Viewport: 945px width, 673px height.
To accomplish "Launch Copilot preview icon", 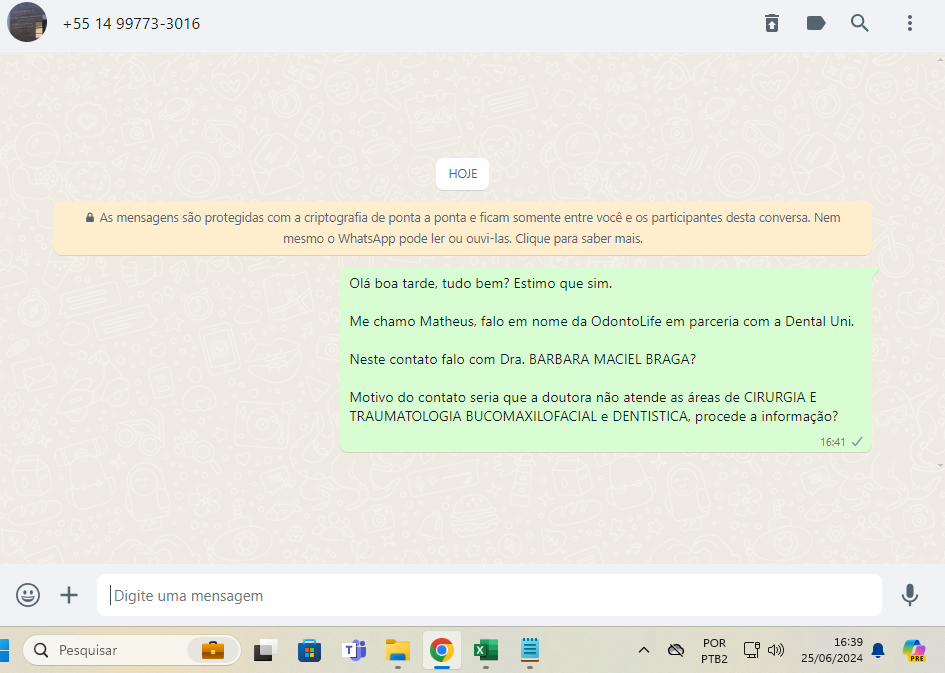I will (914, 650).
